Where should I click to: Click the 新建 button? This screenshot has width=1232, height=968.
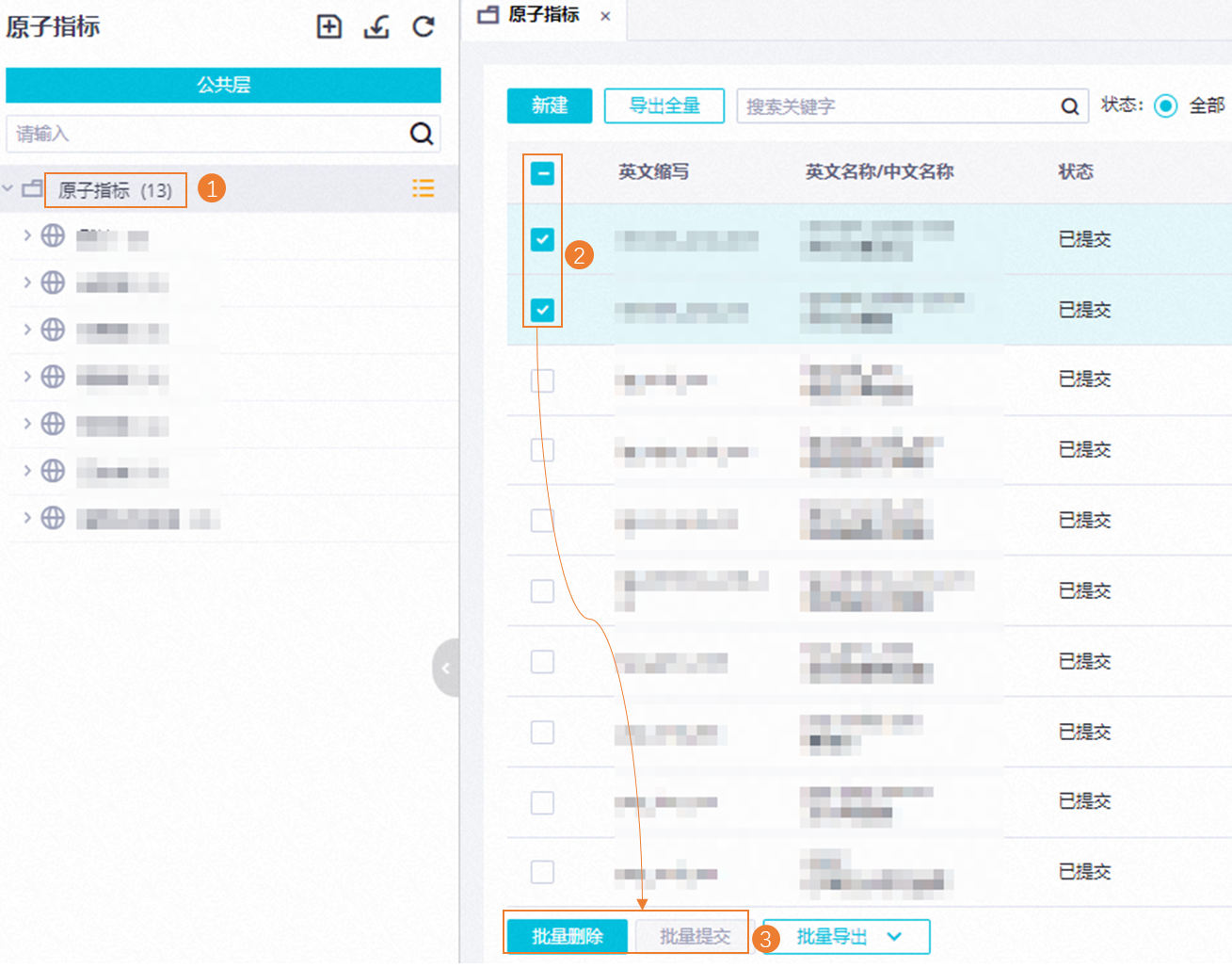click(x=550, y=105)
